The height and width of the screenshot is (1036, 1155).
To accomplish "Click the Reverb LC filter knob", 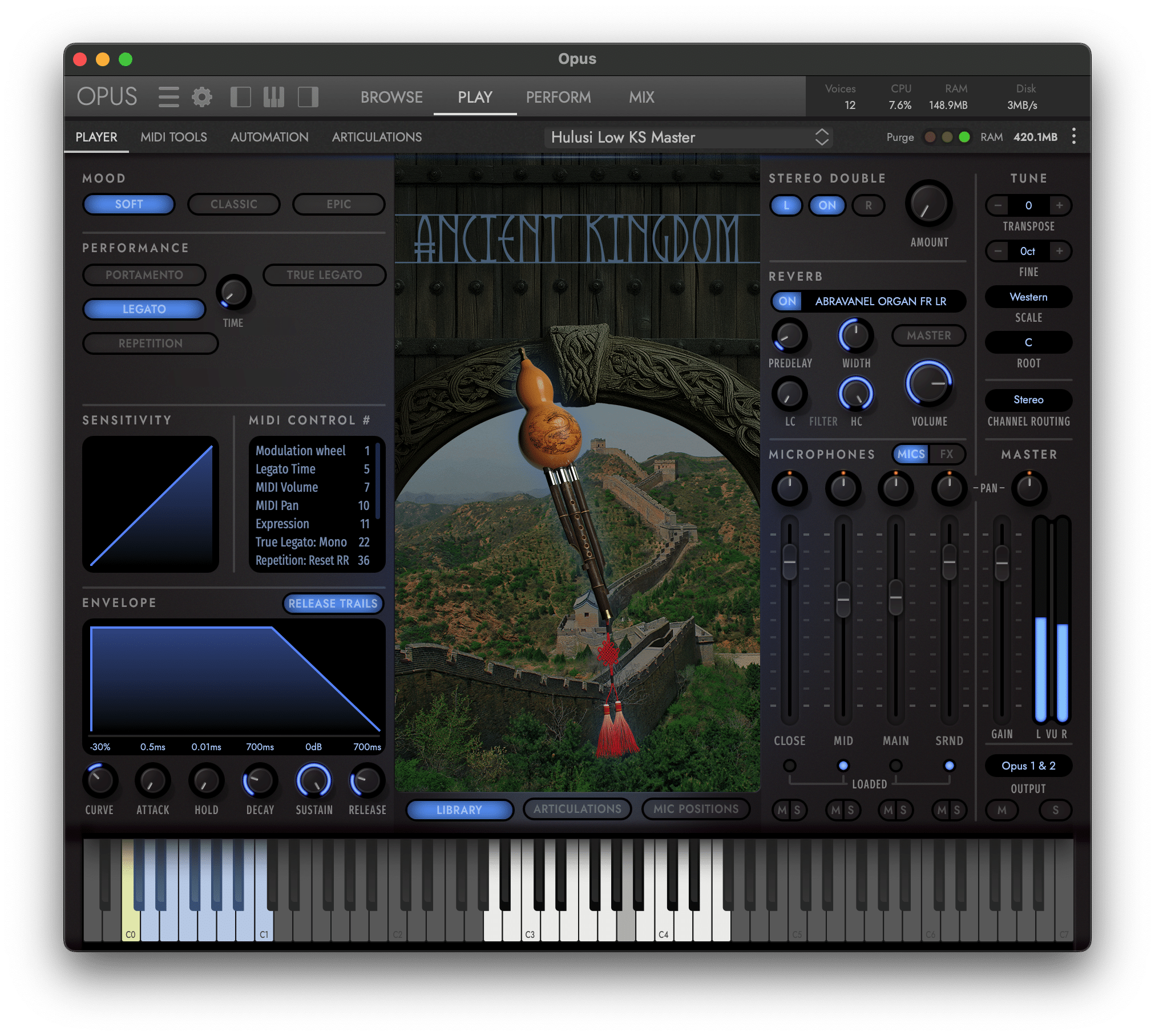I will pos(789,394).
